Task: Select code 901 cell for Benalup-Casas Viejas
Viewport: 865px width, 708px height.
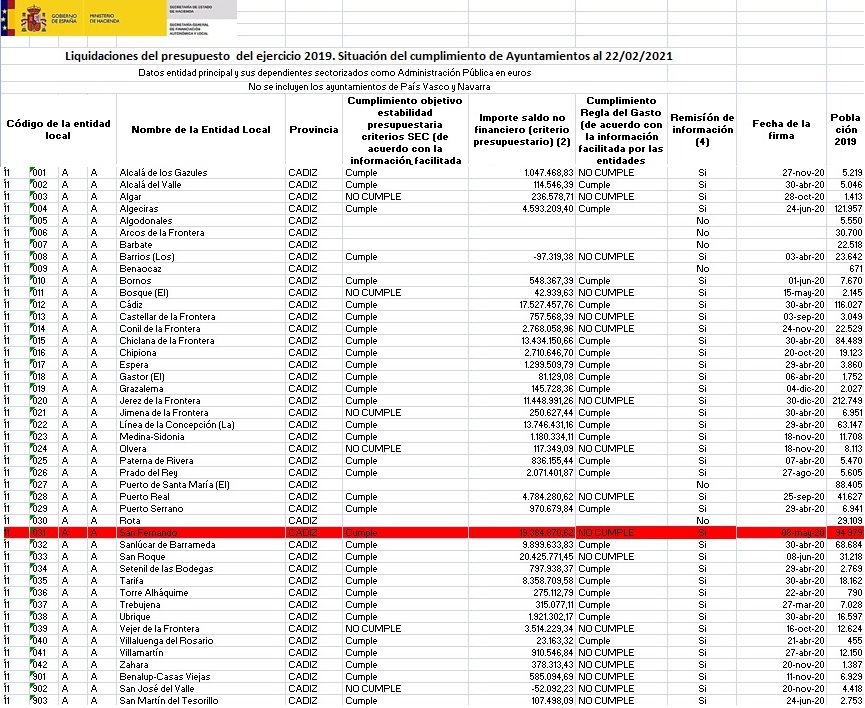Action: [39, 677]
